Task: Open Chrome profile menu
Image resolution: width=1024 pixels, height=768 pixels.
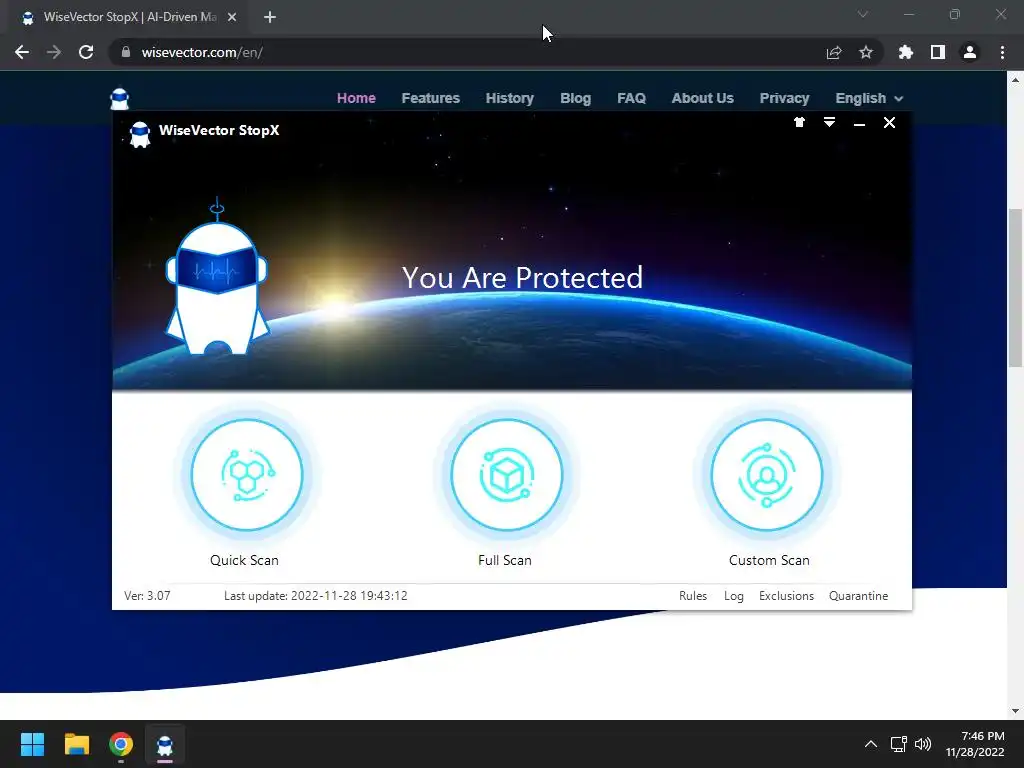Action: coord(970,52)
